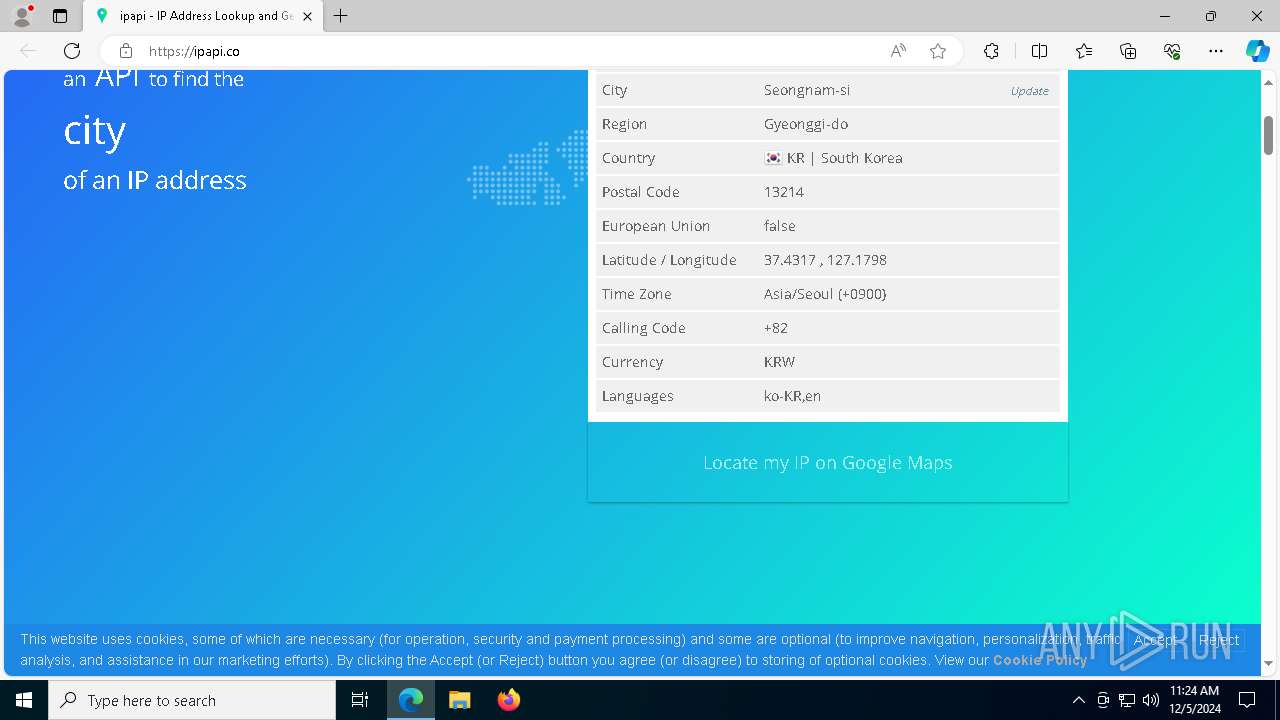Click postal code value 13214

[784, 192]
